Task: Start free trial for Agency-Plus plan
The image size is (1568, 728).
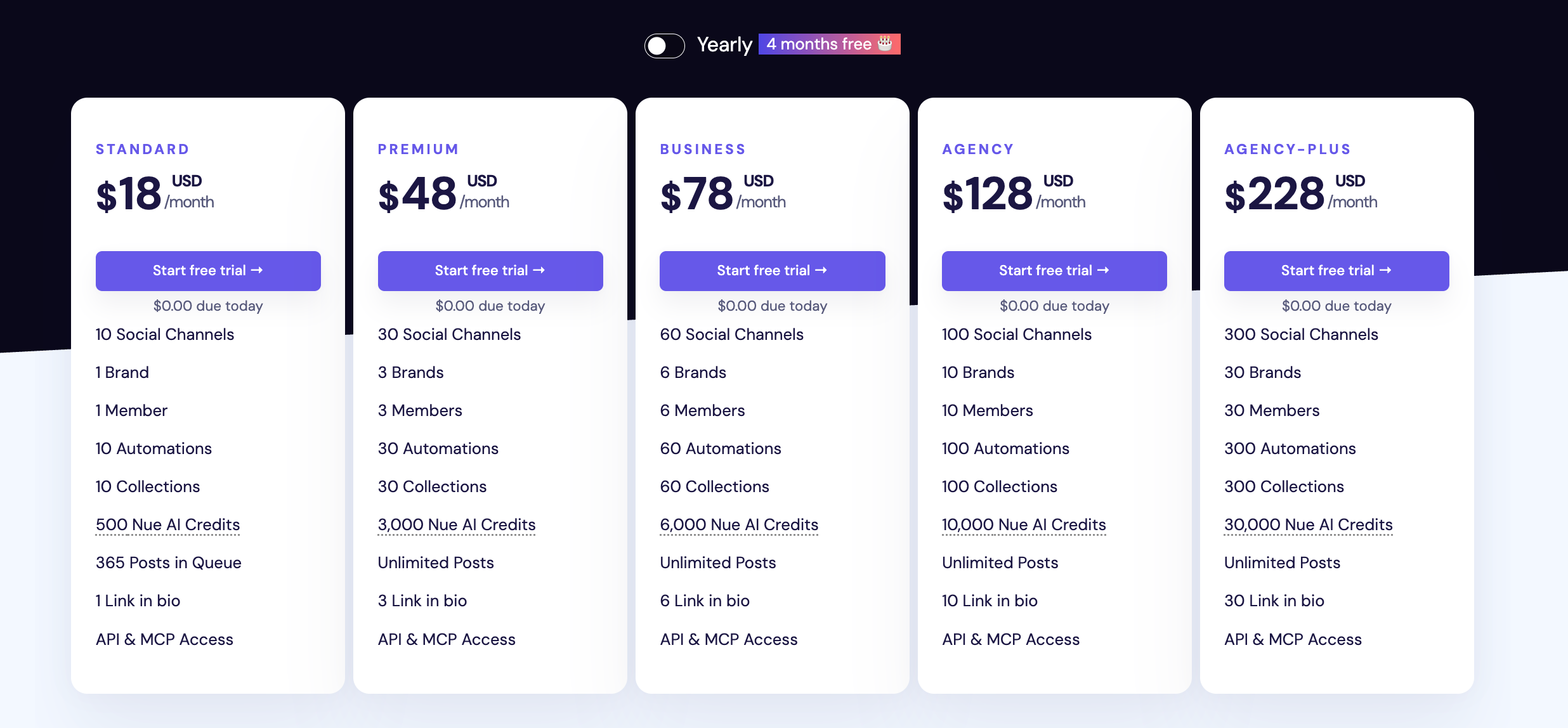Action: click(1336, 271)
